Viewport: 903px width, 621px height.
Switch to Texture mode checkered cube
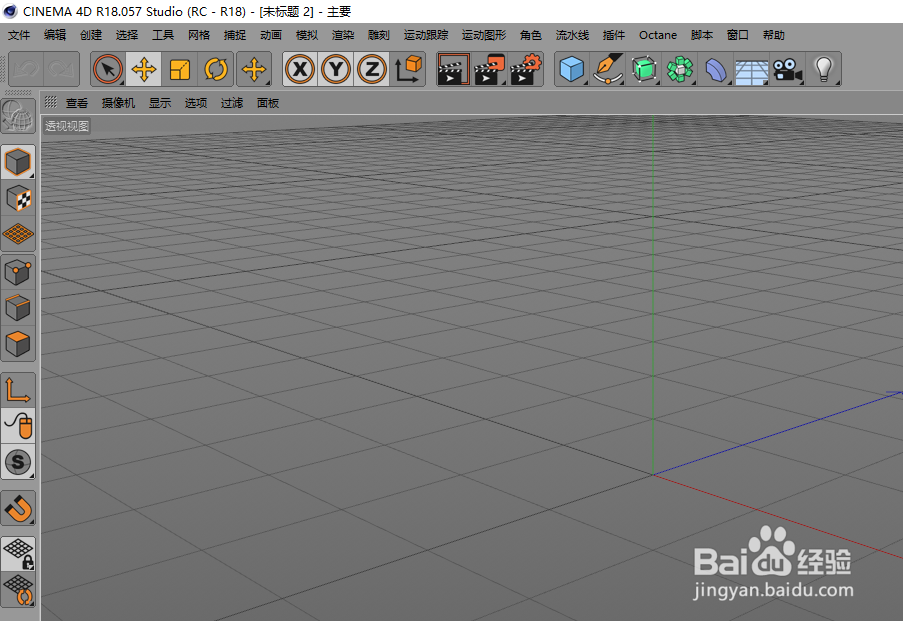(18, 199)
